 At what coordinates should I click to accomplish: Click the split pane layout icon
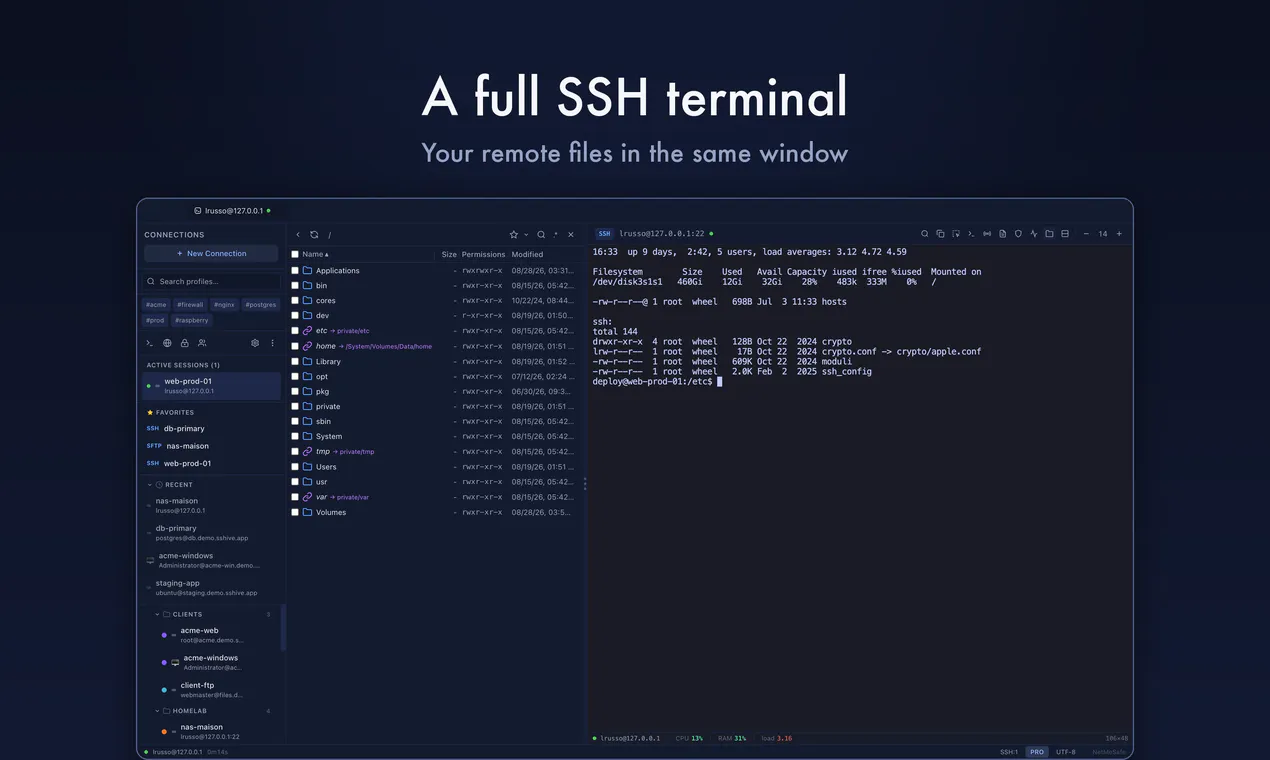point(1065,234)
